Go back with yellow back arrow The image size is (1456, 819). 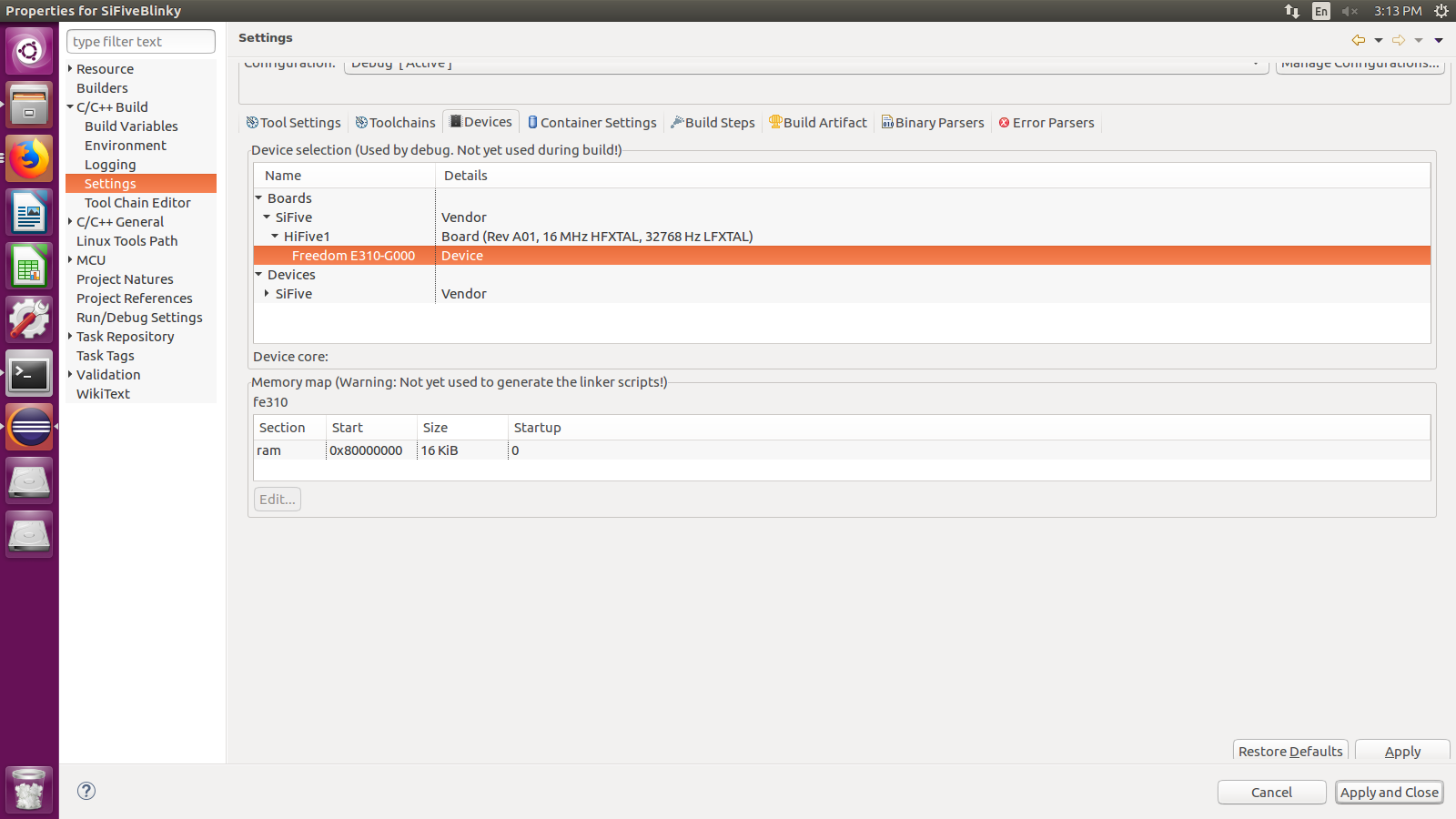coord(1358,40)
